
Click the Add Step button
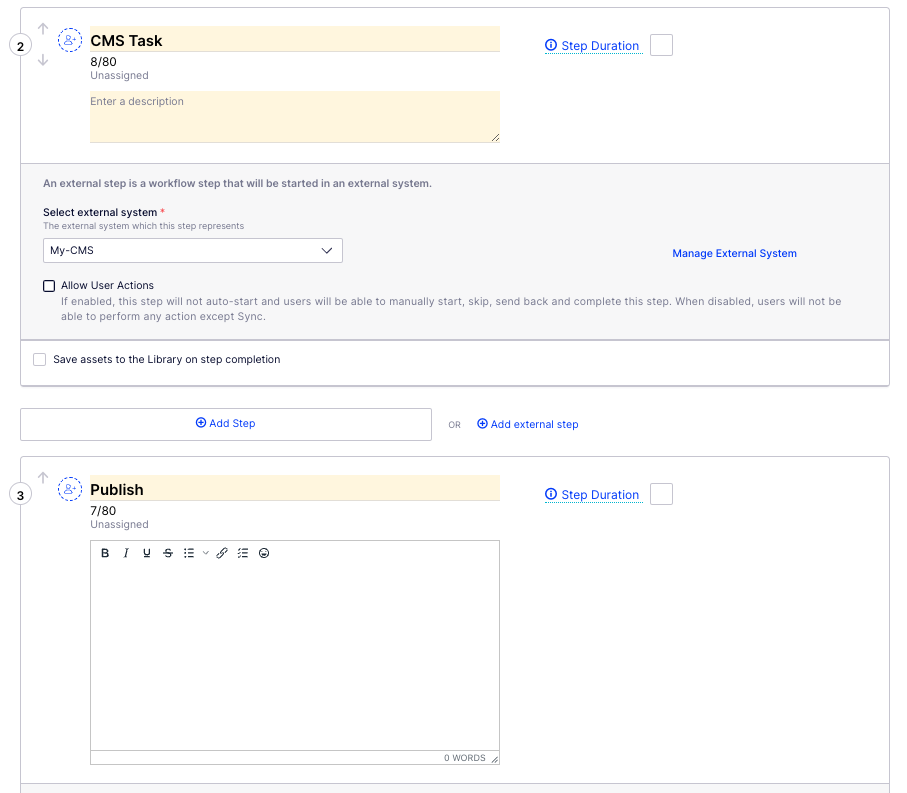click(x=226, y=424)
